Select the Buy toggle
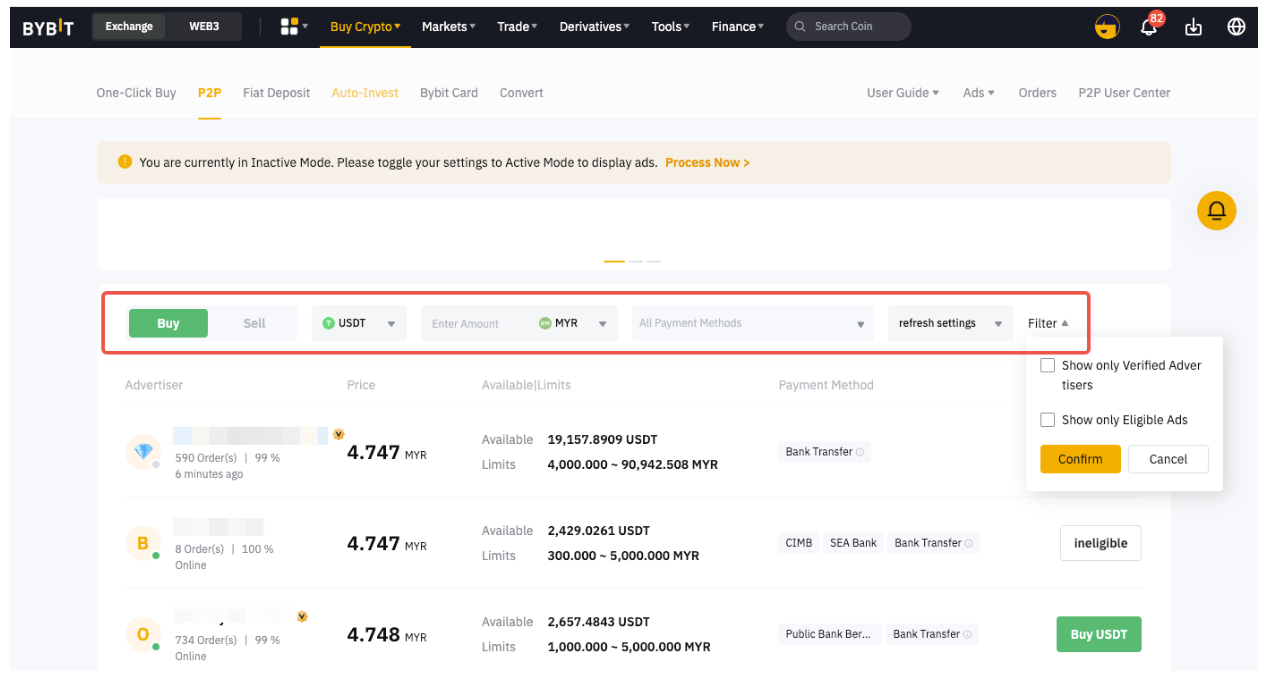The height and width of the screenshot is (682, 1264). [168, 323]
